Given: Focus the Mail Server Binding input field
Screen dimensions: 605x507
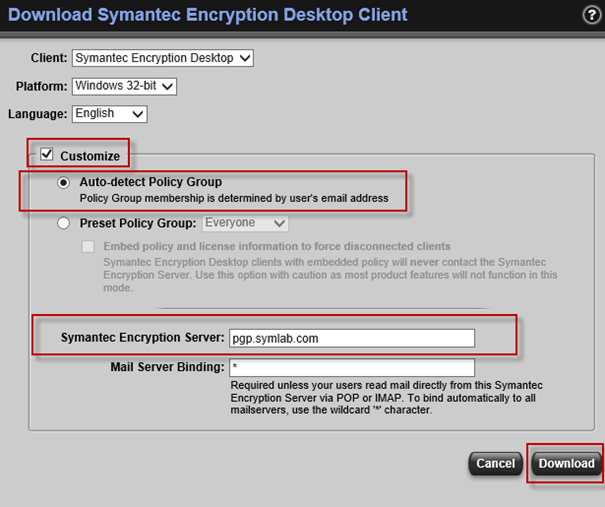Looking at the screenshot, I should coord(351,367).
